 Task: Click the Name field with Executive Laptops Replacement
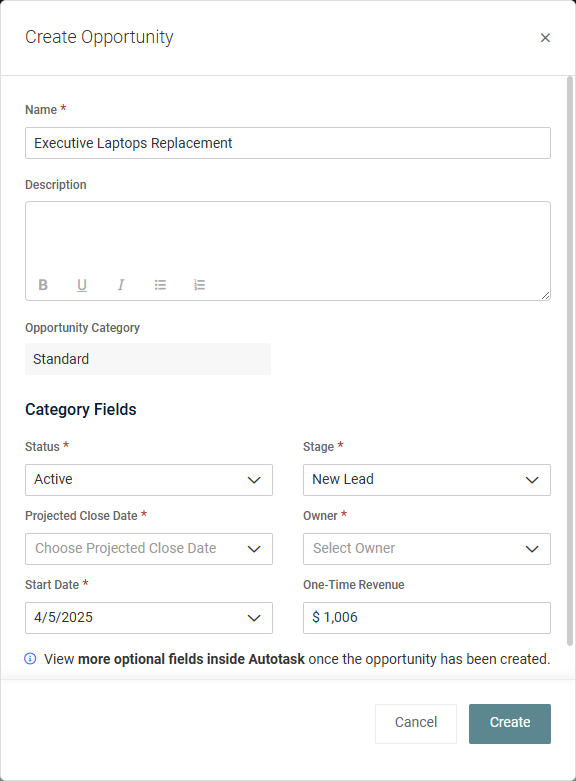tap(288, 143)
